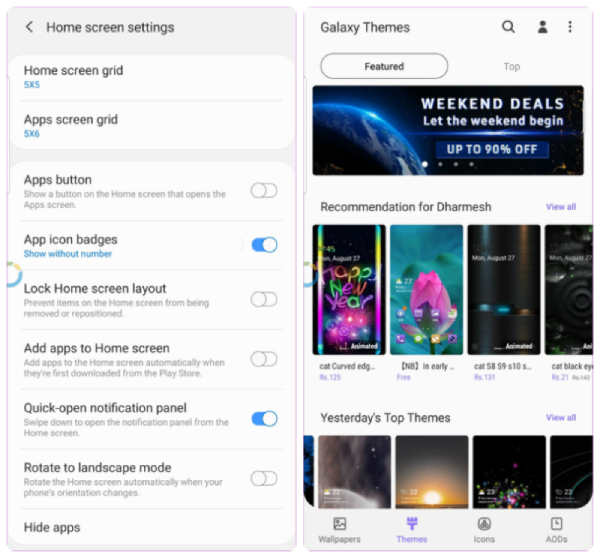The height and width of the screenshot is (558, 600).
Task: Open the cat S8 S9 s10 theme
Action: point(504,290)
